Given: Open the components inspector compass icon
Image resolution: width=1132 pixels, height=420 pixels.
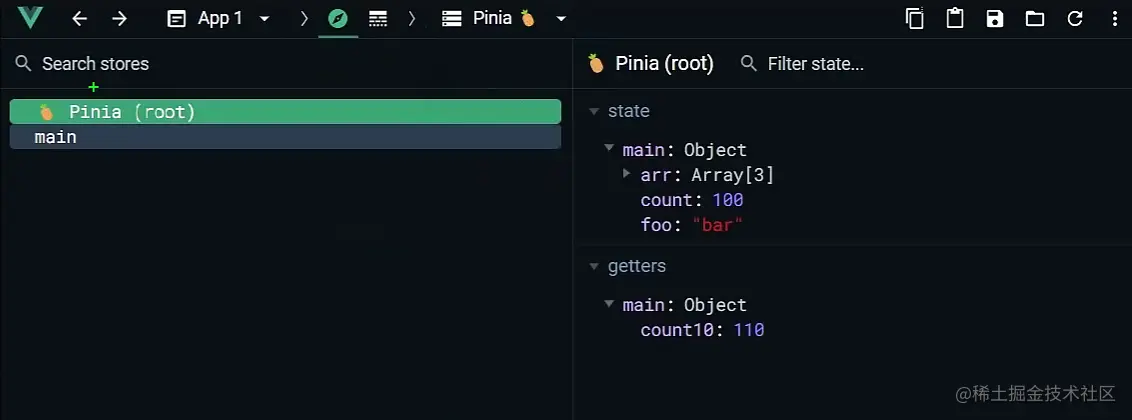Looking at the screenshot, I should [338, 18].
